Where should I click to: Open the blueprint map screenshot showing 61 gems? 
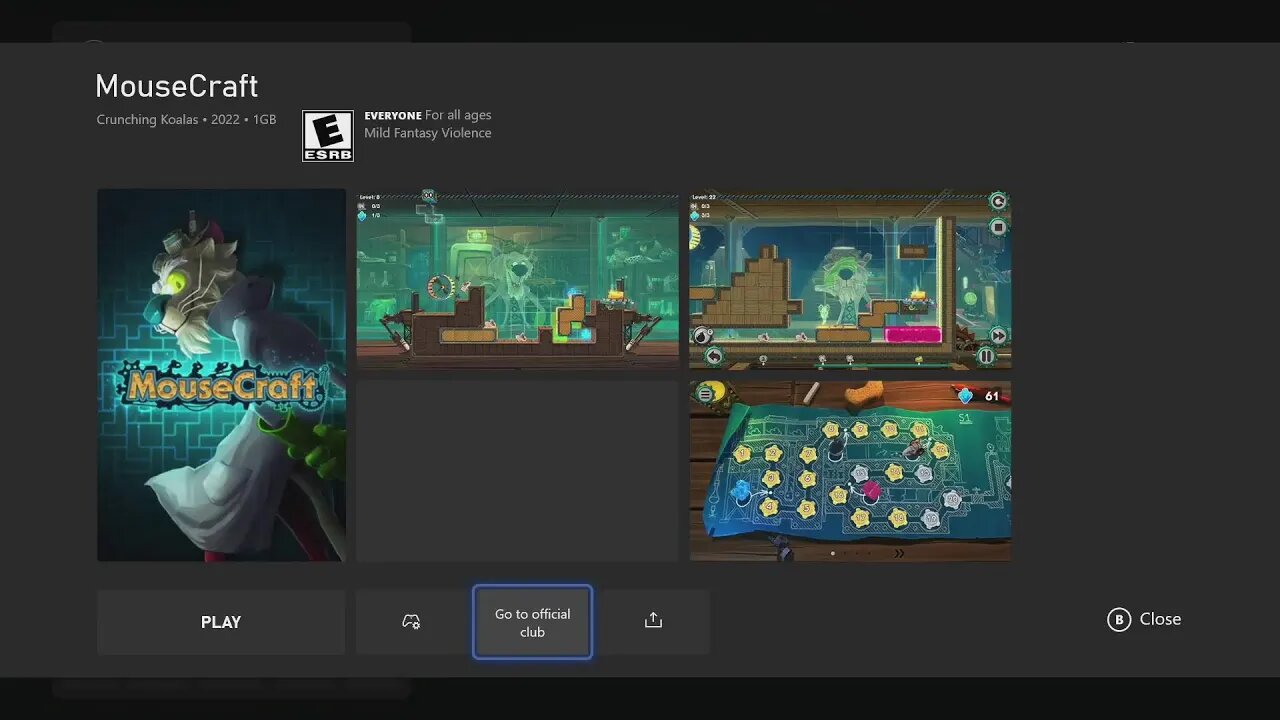pos(850,471)
